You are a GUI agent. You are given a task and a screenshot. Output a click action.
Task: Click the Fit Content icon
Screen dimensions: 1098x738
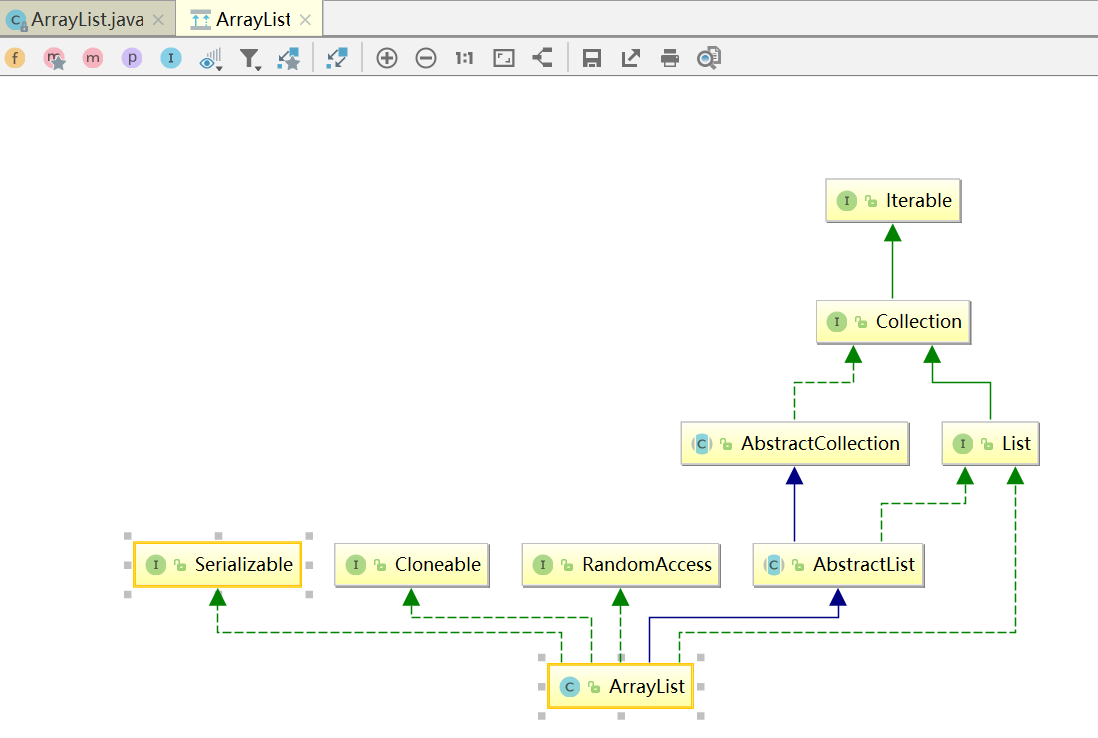(504, 58)
